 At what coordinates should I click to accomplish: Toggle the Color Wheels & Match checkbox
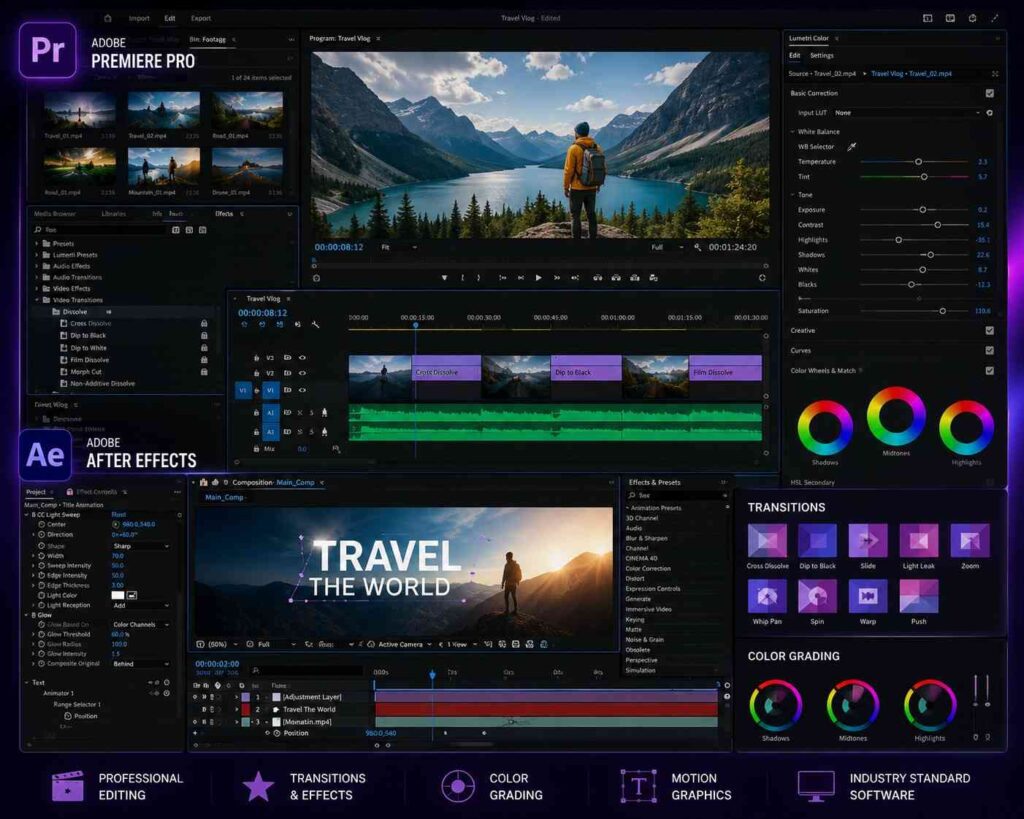[x=989, y=371]
